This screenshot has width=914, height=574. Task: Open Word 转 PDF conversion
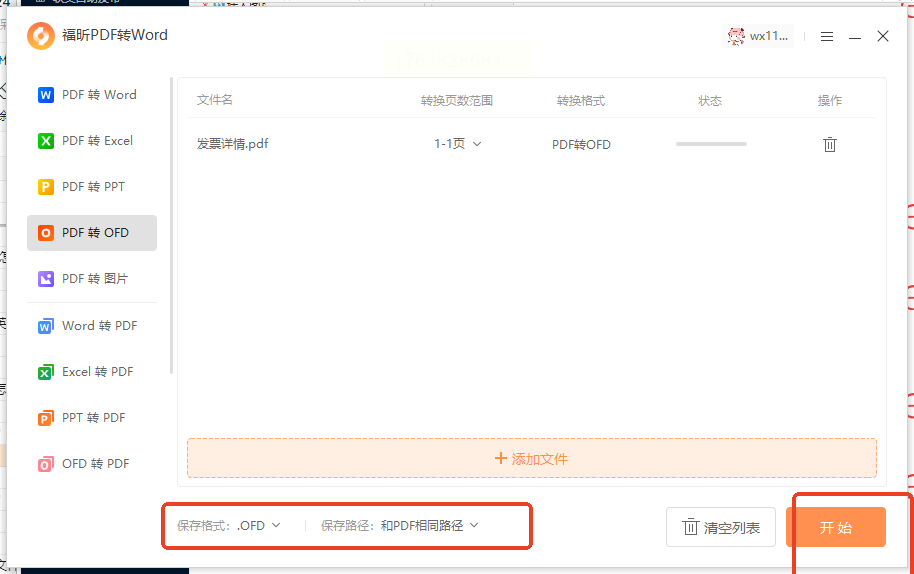point(92,326)
